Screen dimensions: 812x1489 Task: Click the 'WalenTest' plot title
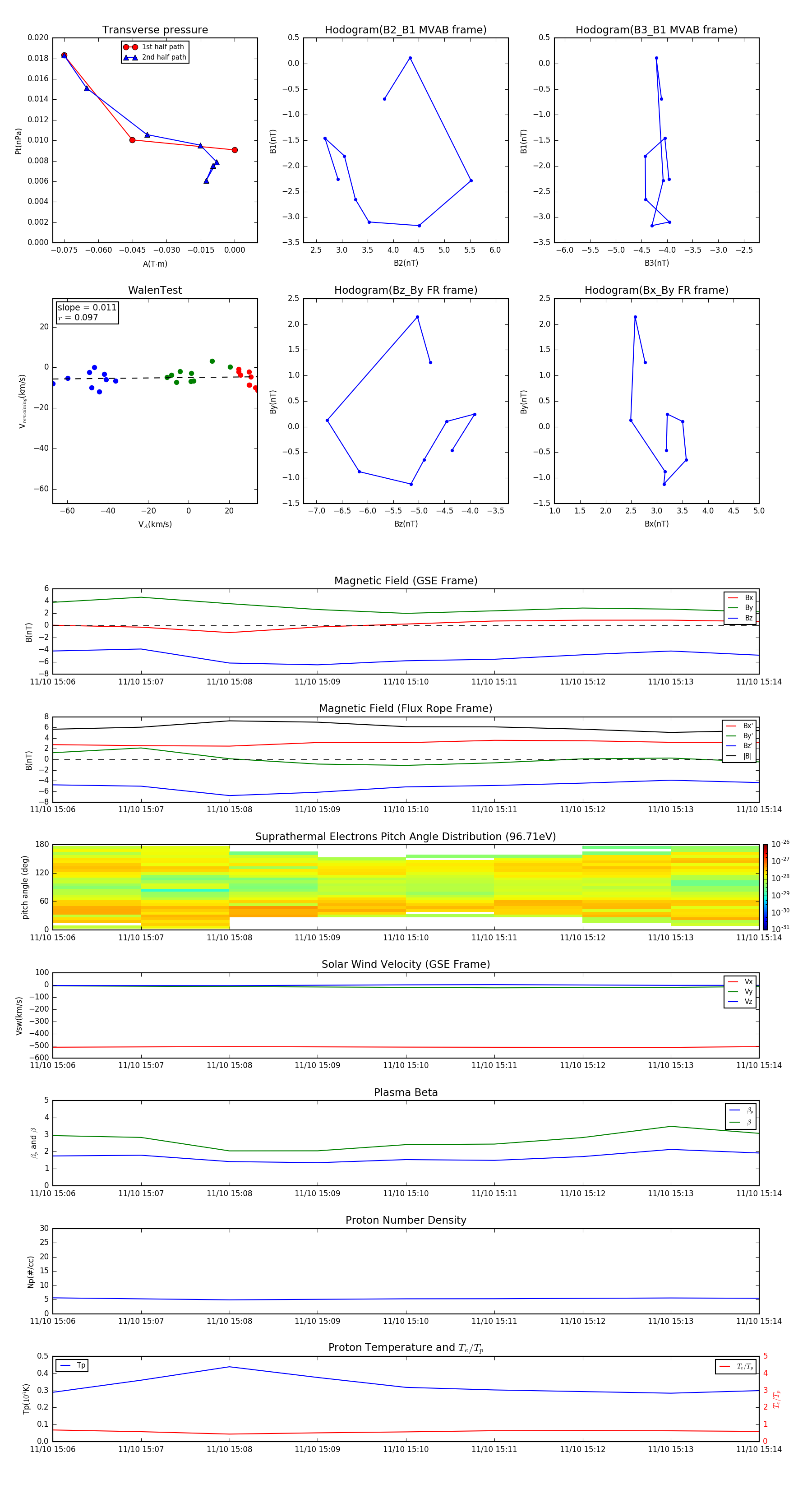tap(155, 290)
